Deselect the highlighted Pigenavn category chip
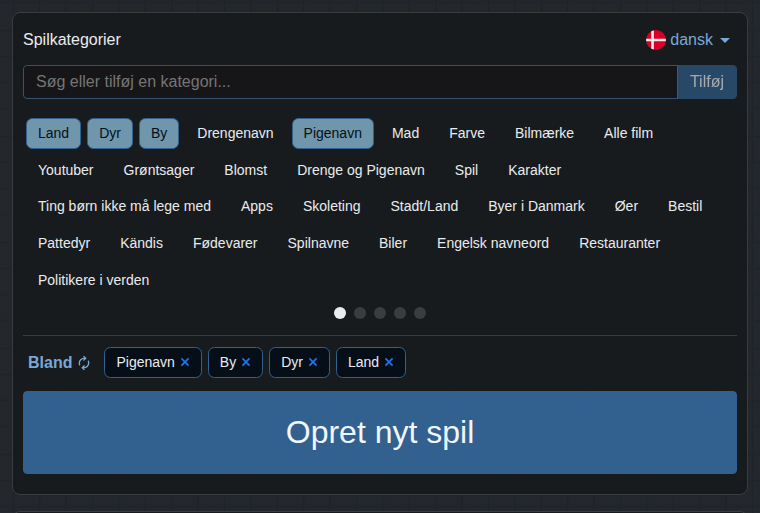This screenshot has width=760, height=513. coord(332,133)
